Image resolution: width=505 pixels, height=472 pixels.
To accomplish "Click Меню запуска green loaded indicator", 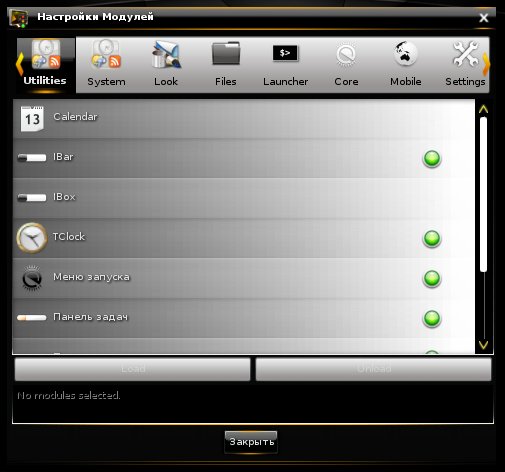I will click(432, 278).
